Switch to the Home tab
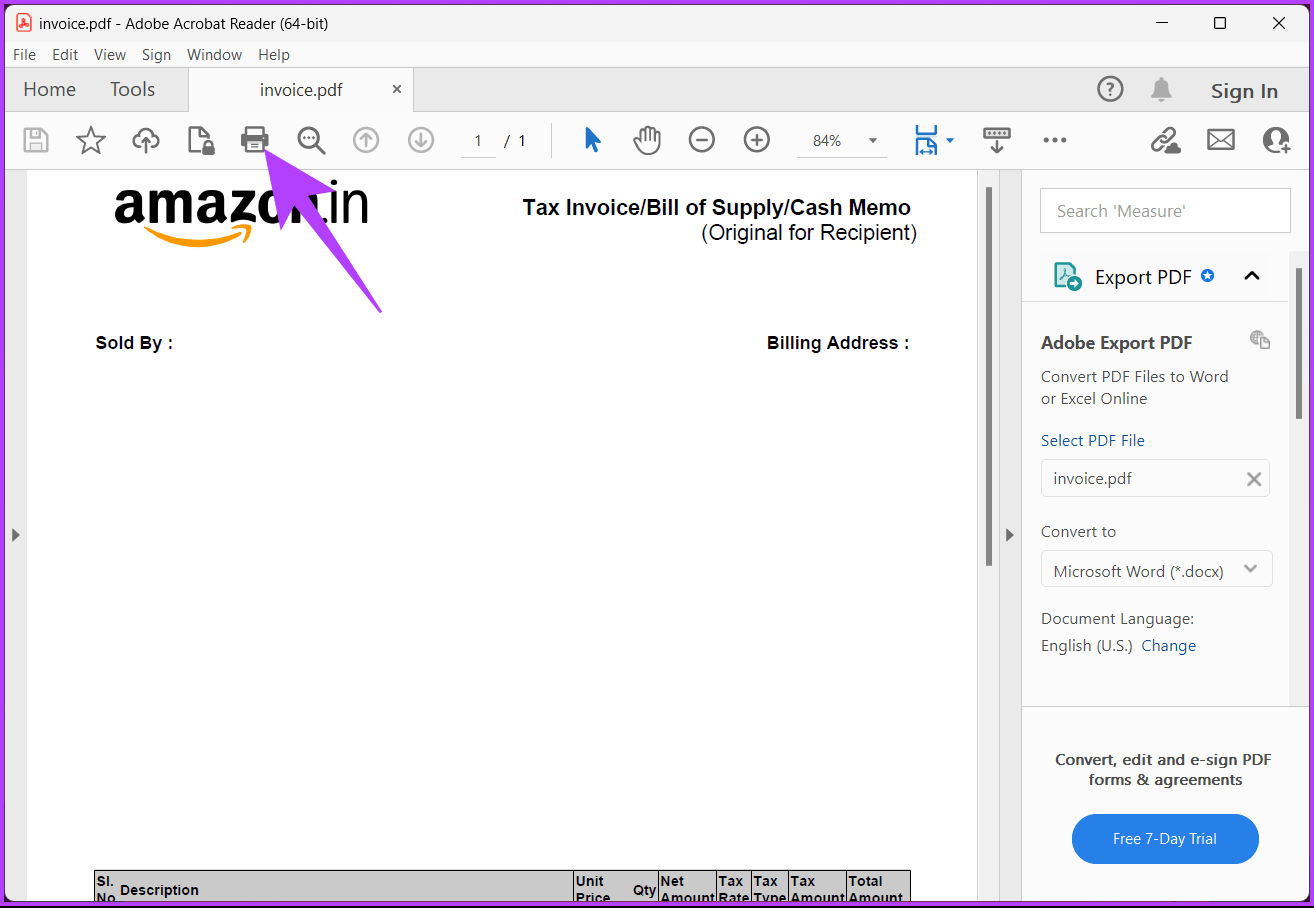This screenshot has height=908, width=1314. click(49, 89)
